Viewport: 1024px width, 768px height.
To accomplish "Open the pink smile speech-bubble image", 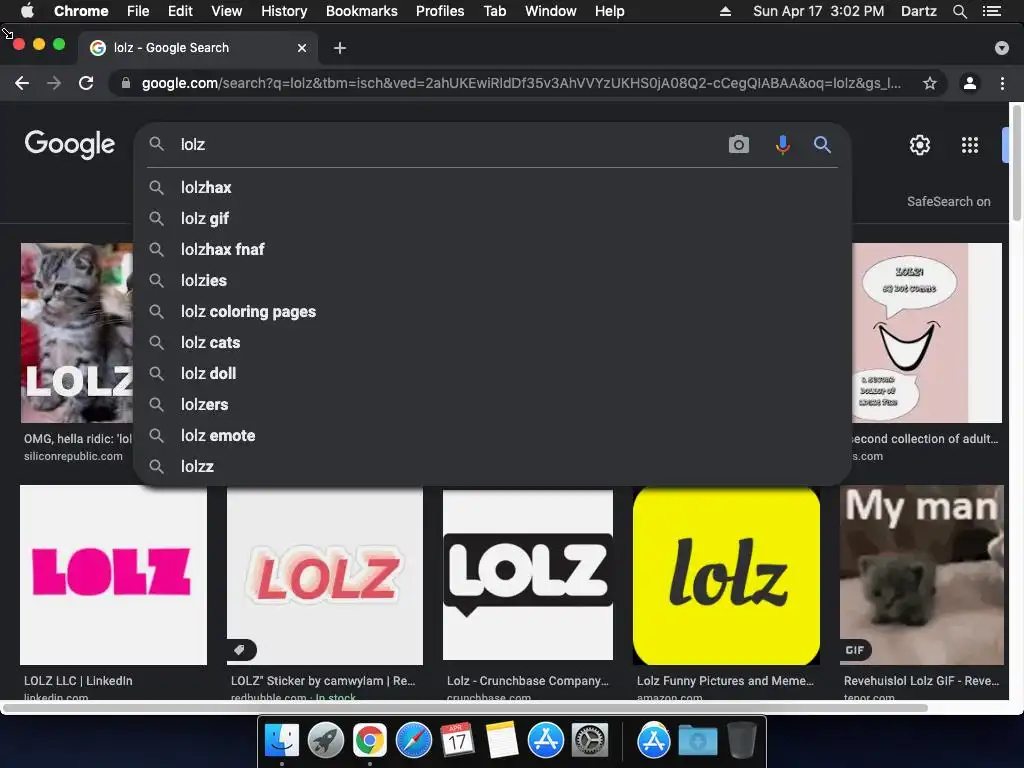I will click(927, 333).
